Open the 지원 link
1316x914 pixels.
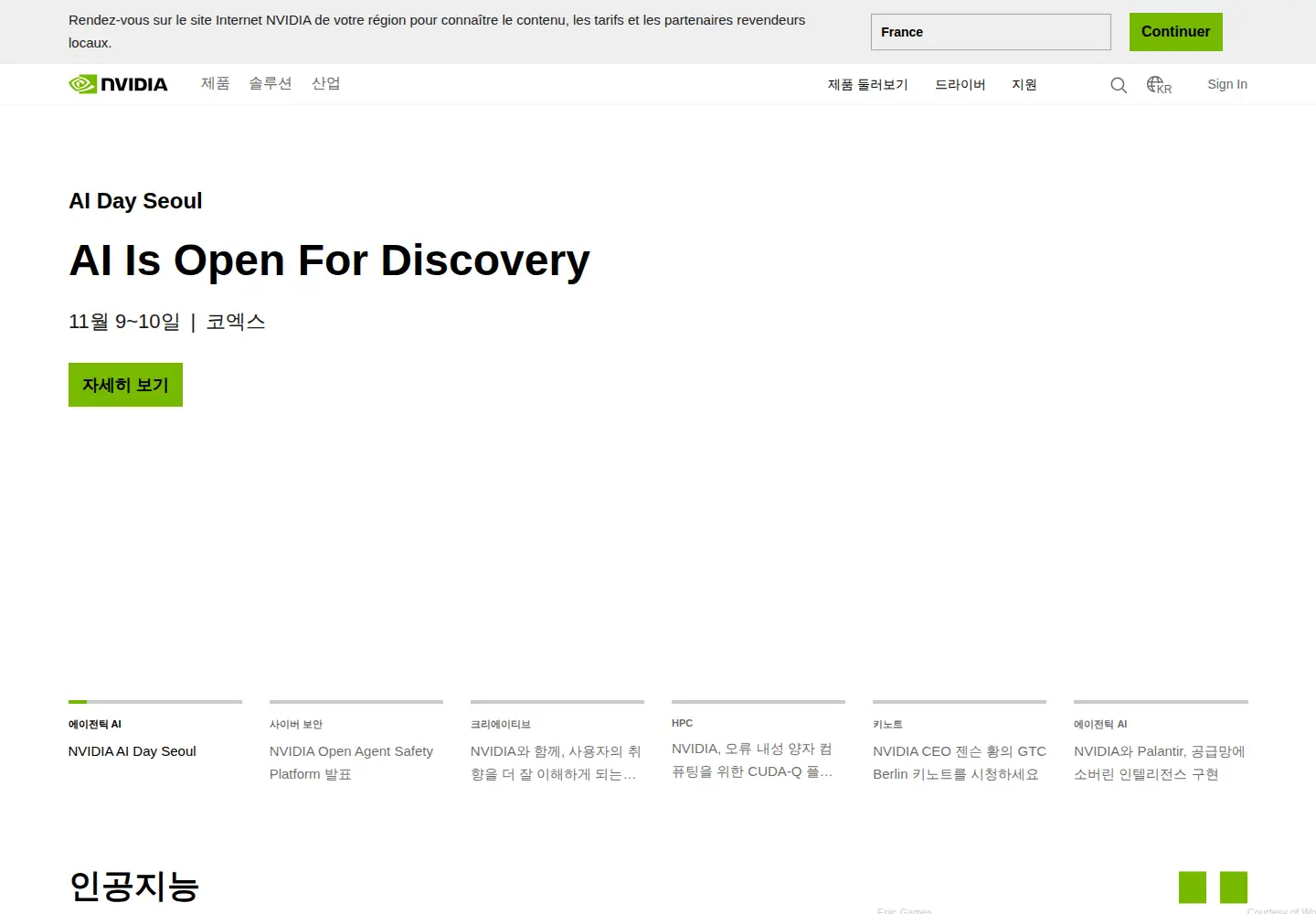click(x=1024, y=85)
